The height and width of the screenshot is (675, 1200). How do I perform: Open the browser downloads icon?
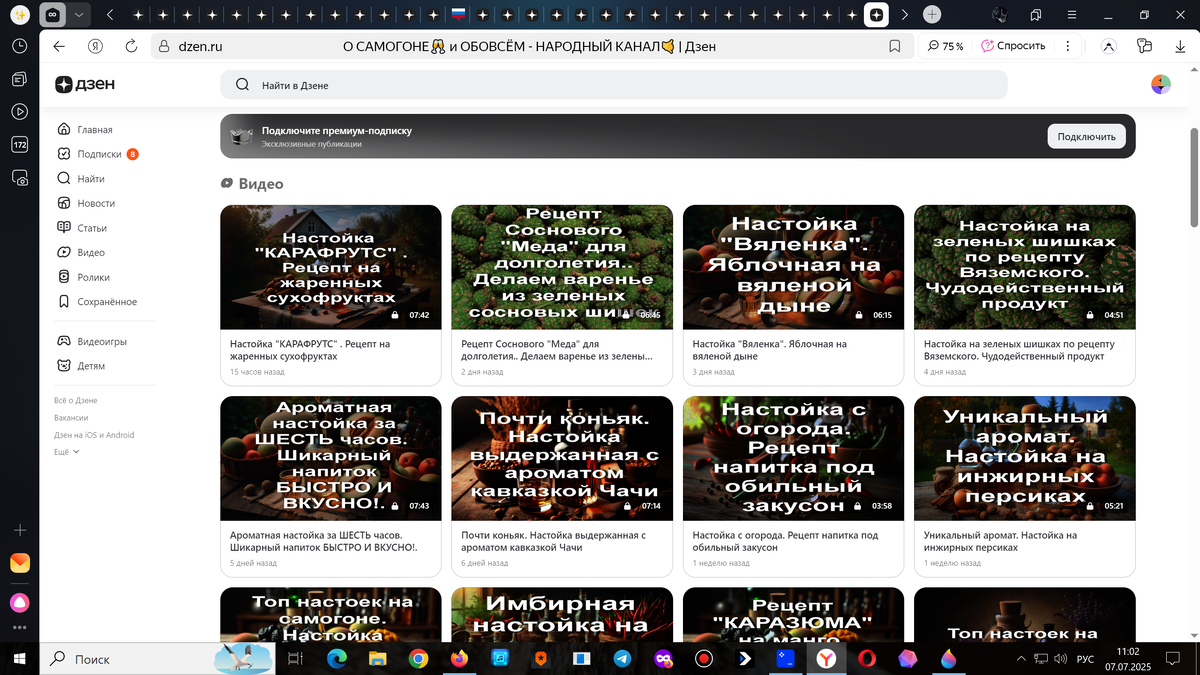coord(1180,46)
